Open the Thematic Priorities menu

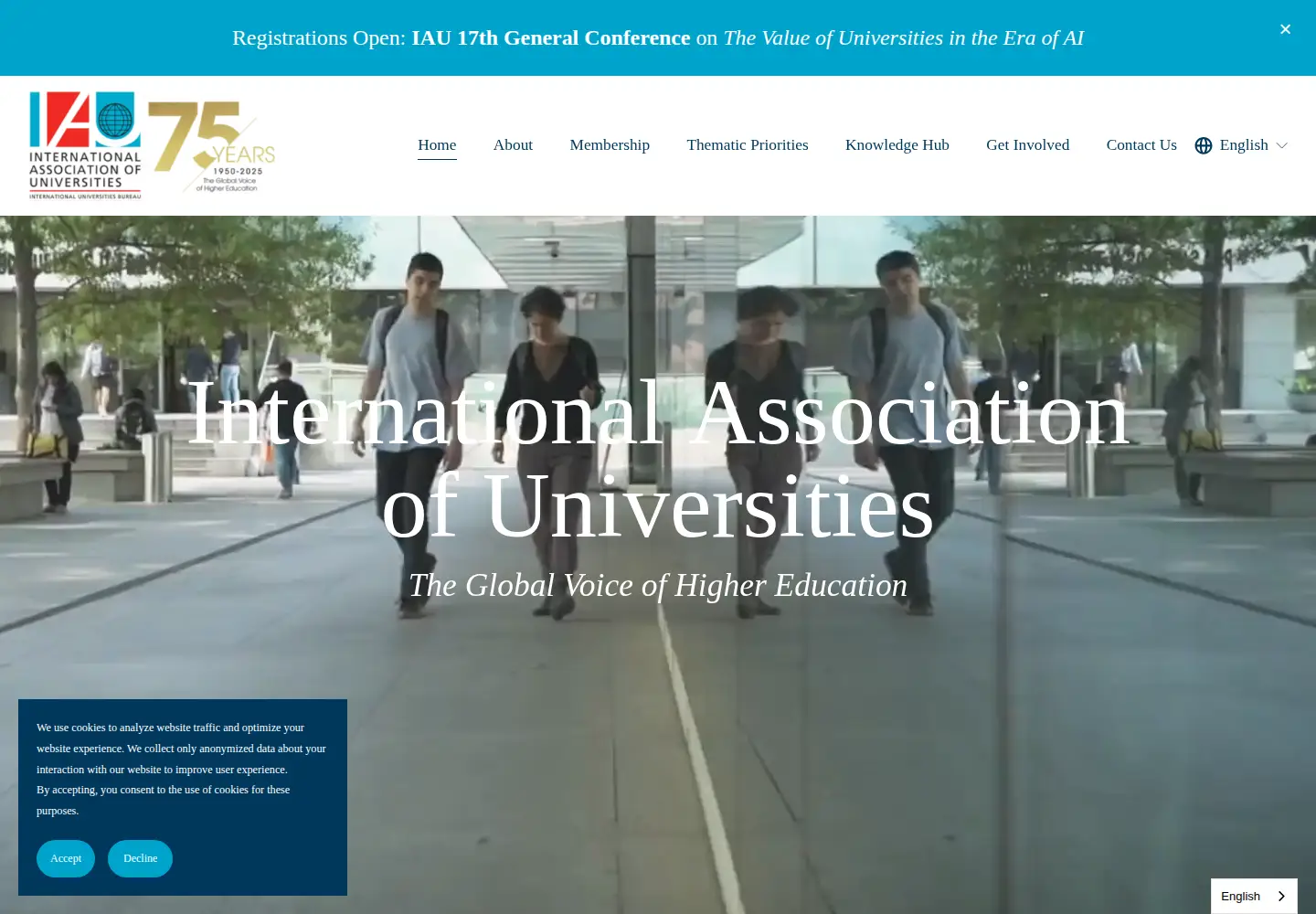pyautogui.click(x=748, y=144)
